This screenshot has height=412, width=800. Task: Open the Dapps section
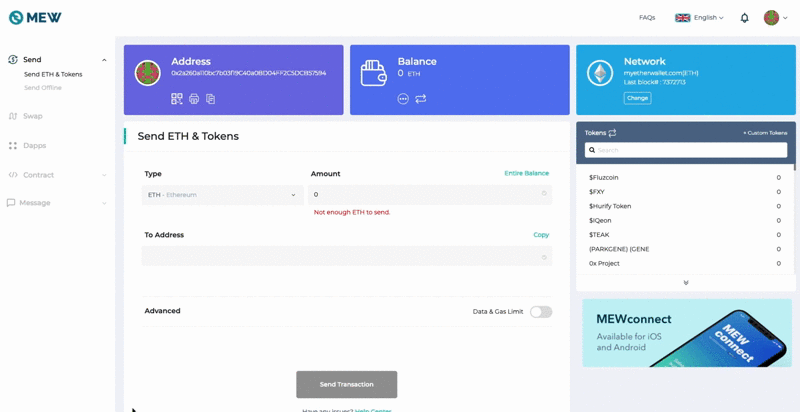click(x=34, y=145)
